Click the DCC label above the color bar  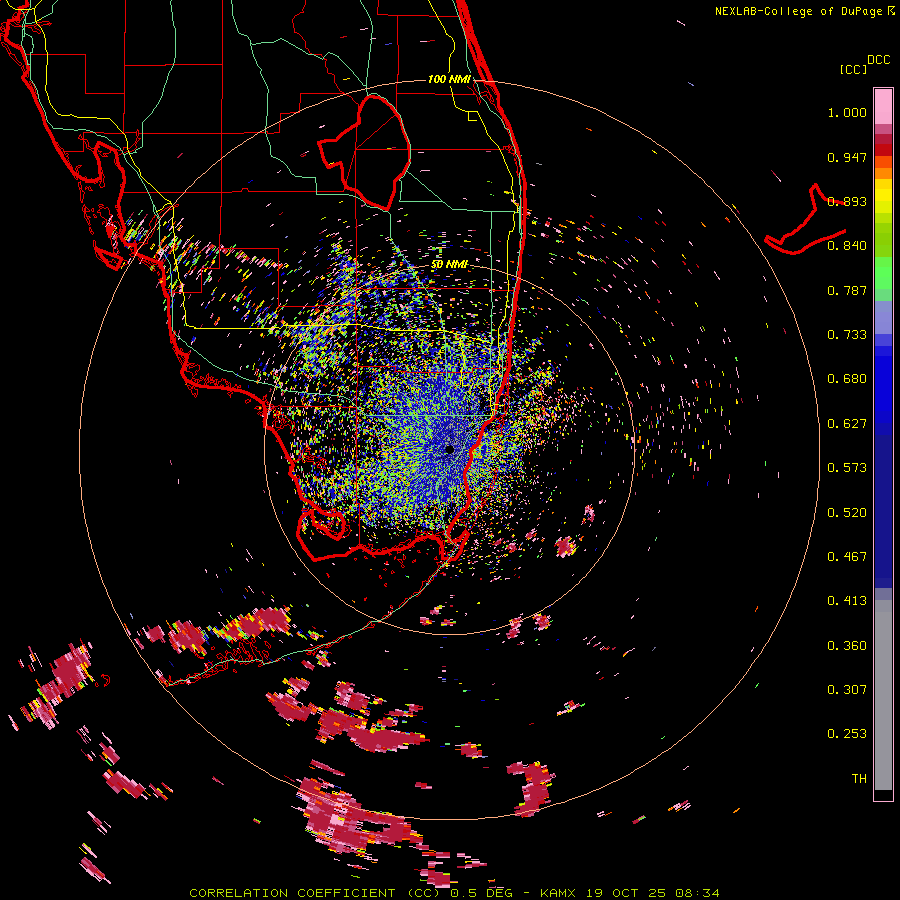coord(878,60)
